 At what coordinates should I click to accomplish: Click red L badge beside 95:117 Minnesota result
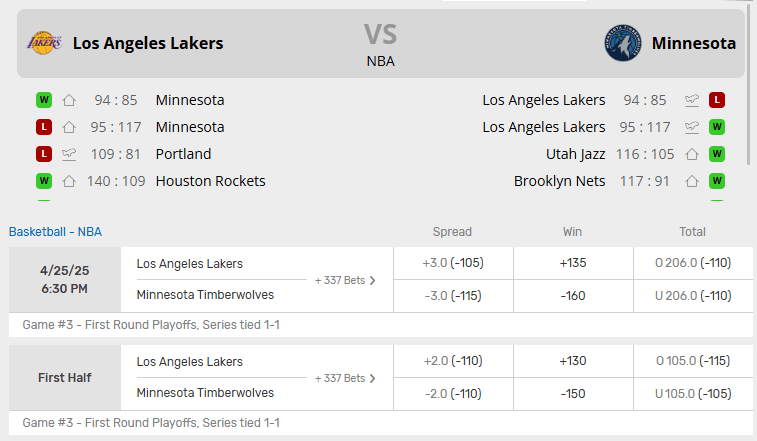pyautogui.click(x=44, y=127)
